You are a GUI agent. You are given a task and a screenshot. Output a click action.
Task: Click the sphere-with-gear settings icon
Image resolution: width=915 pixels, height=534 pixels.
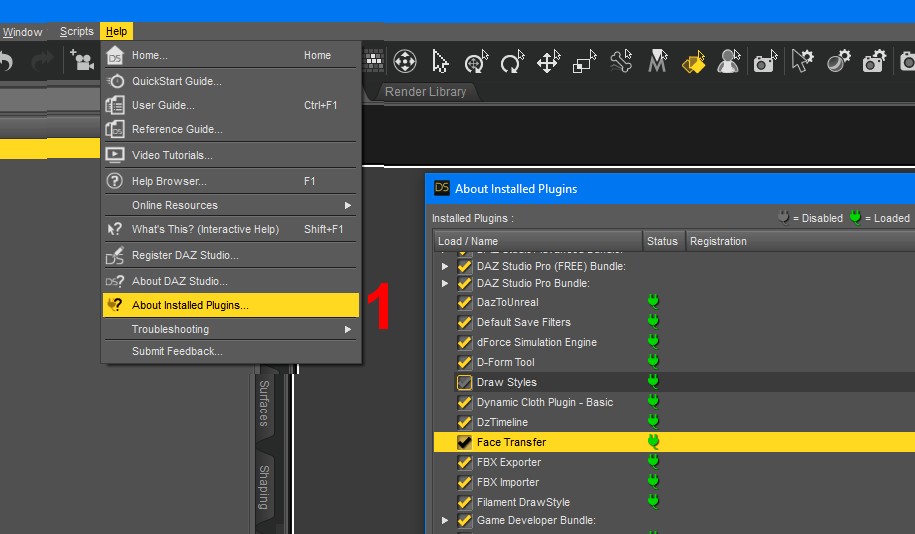click(839, 61)
